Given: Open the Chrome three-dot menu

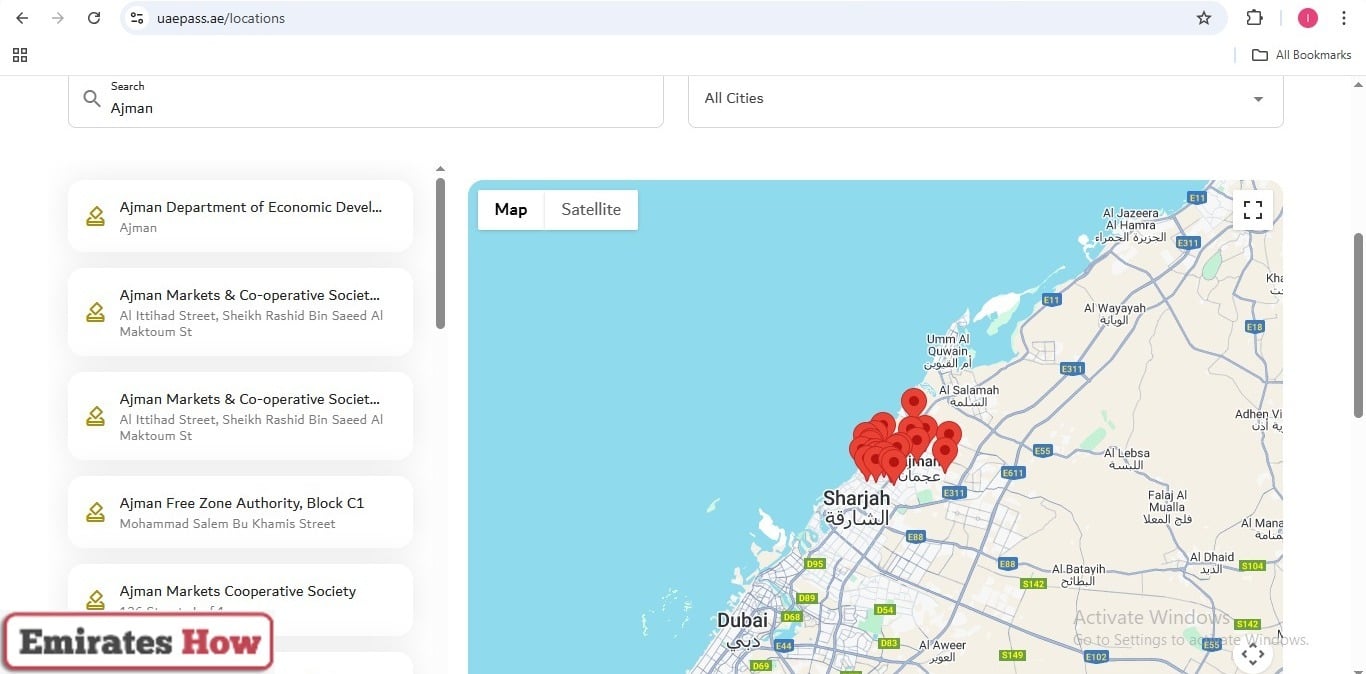Looking at the screenshot, I should [1343, 18].
